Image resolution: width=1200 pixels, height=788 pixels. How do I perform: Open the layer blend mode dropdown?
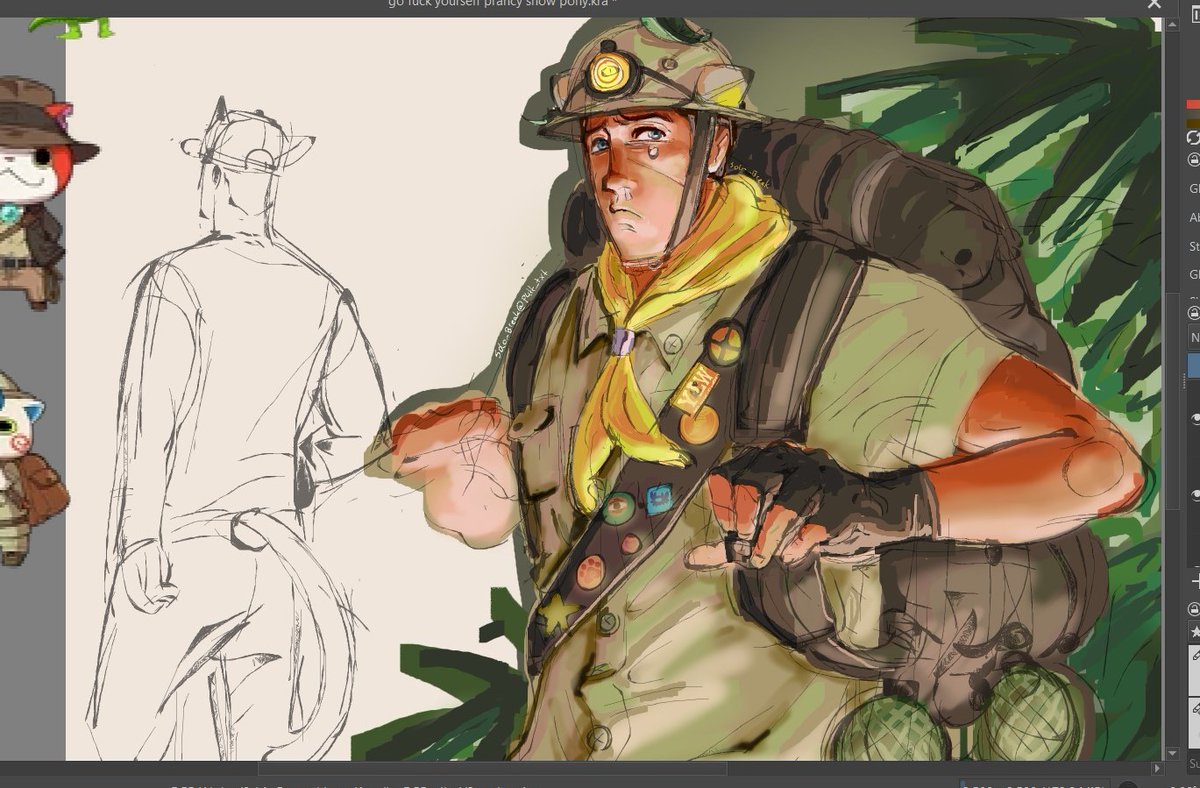click(x=1194, y=337)
